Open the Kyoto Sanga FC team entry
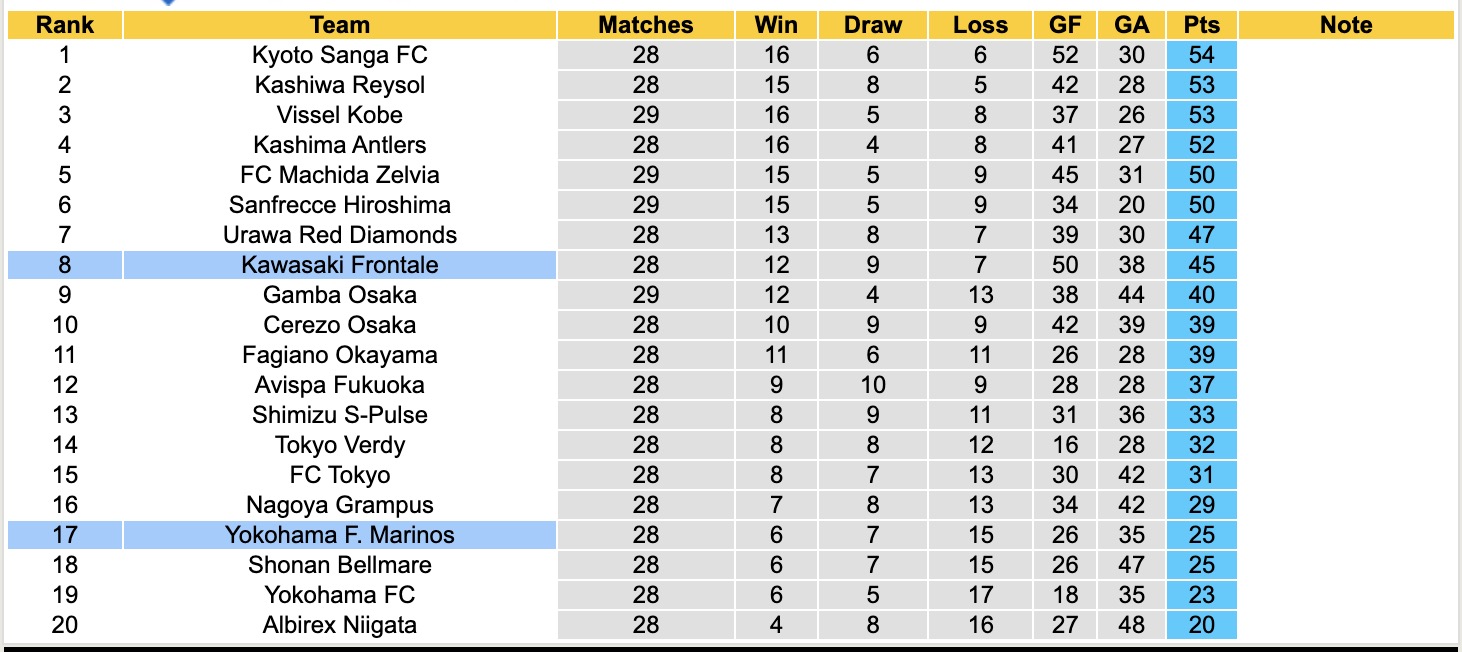Viewport: 1462px width, 652px height. [339, 55]
